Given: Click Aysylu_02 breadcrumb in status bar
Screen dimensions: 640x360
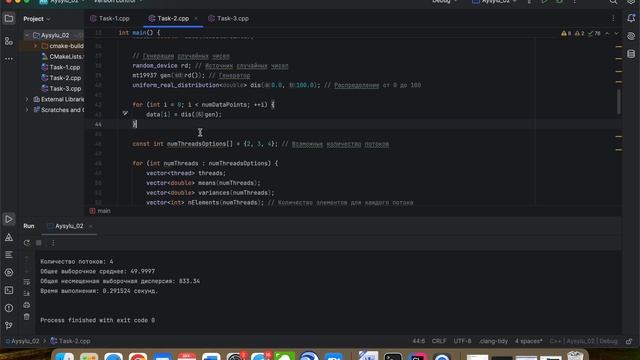Looking at the screenshot, I should coord(22,341).
